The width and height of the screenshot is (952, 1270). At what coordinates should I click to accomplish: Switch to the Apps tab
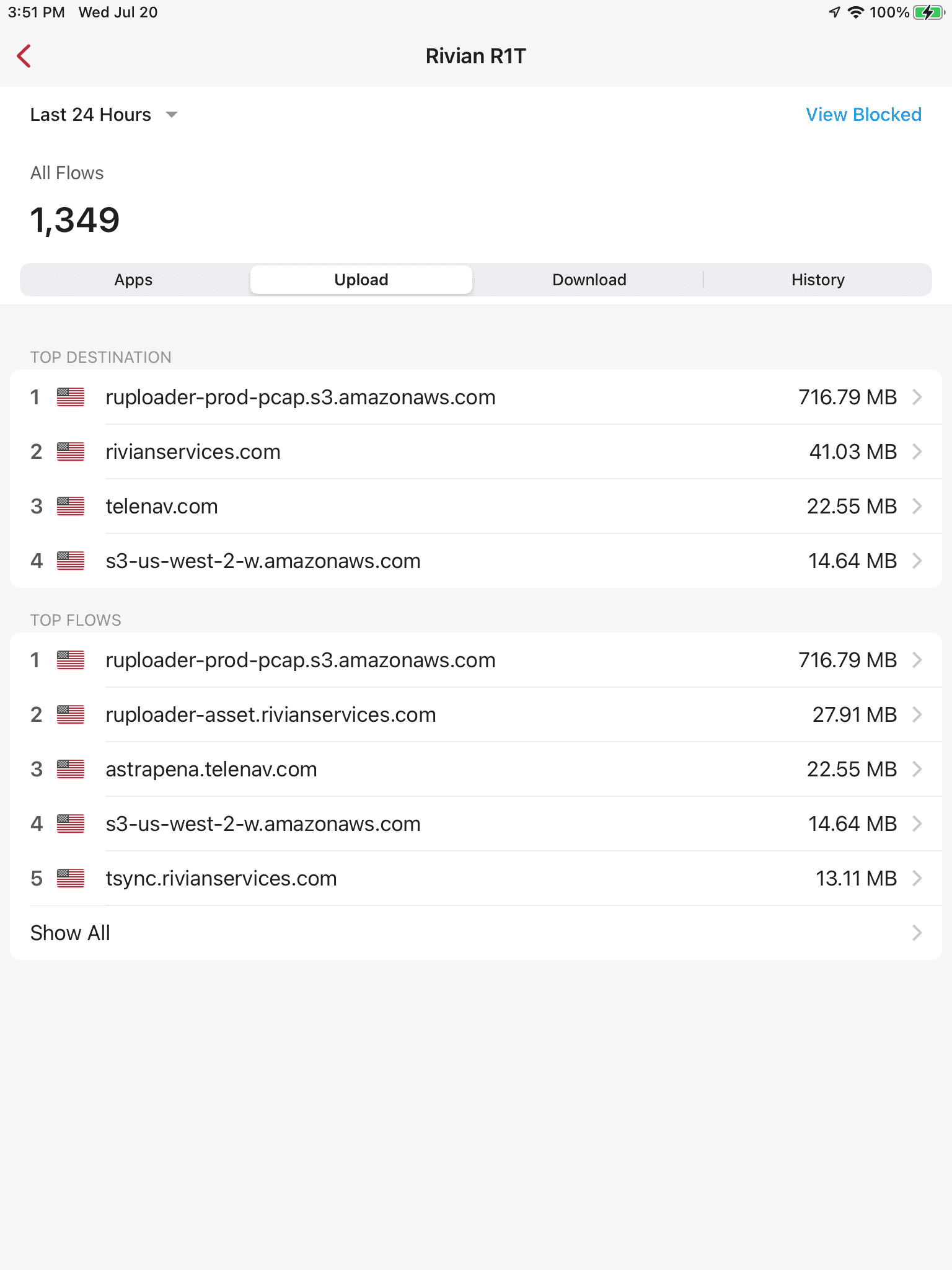[133, 280]
